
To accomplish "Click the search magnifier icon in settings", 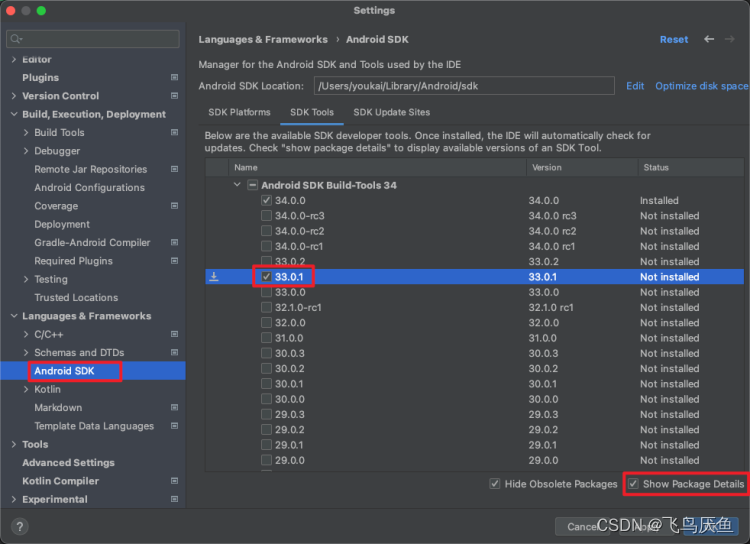I will click(x=16, y=39).
